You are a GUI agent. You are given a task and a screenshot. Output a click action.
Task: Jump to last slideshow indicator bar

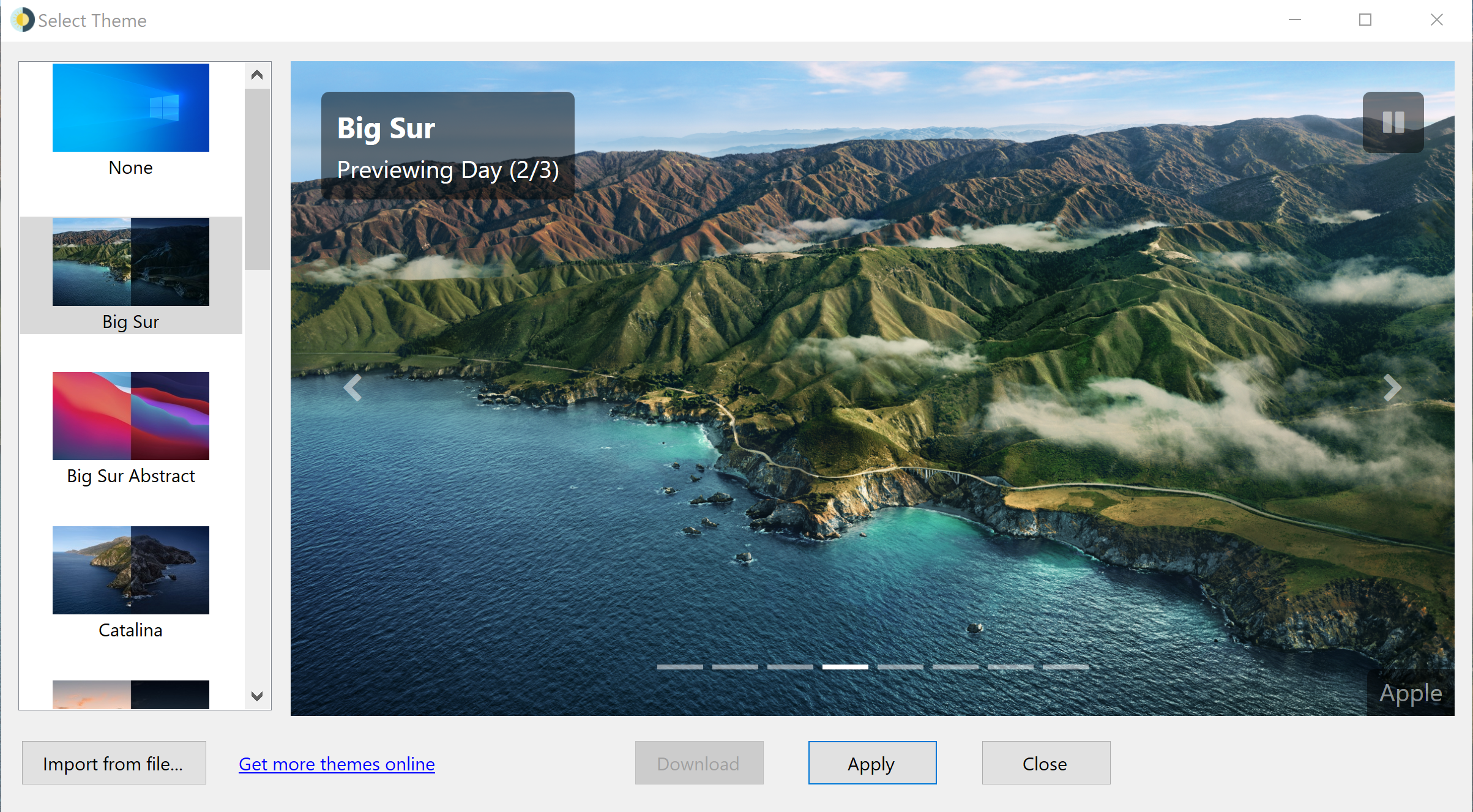pos(1065,667)
